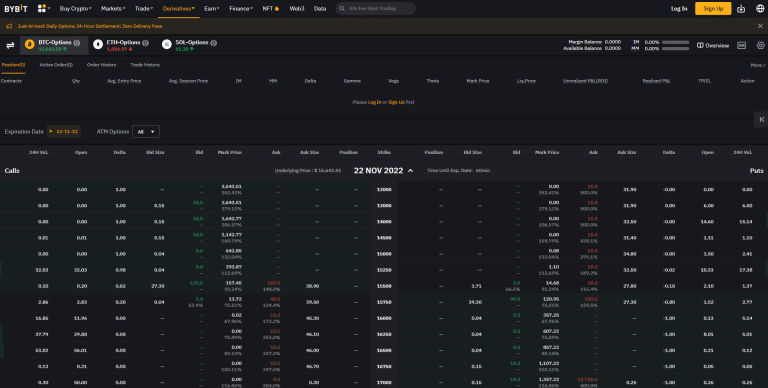The image size is (768, 388).
Task: Click Log In link in positions message
Action: pyautogui.click(x=375, y=102)
